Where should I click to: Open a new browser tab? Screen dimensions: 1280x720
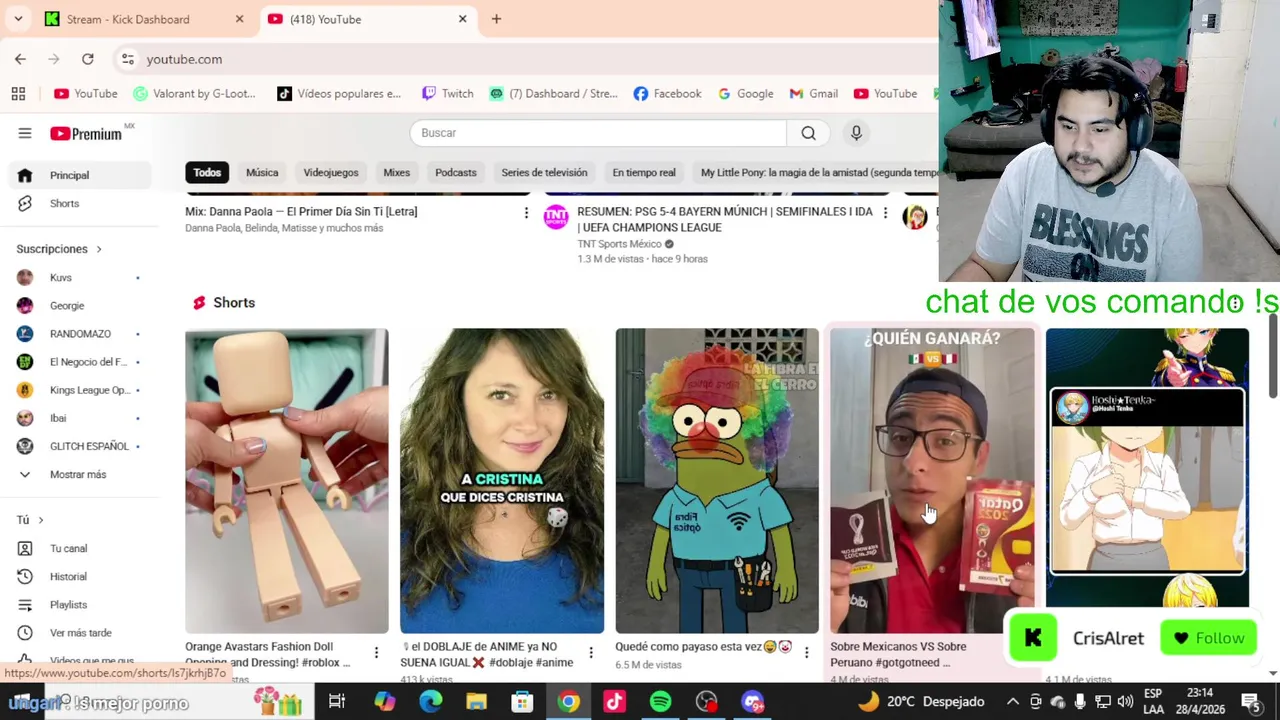click(496, 19)
